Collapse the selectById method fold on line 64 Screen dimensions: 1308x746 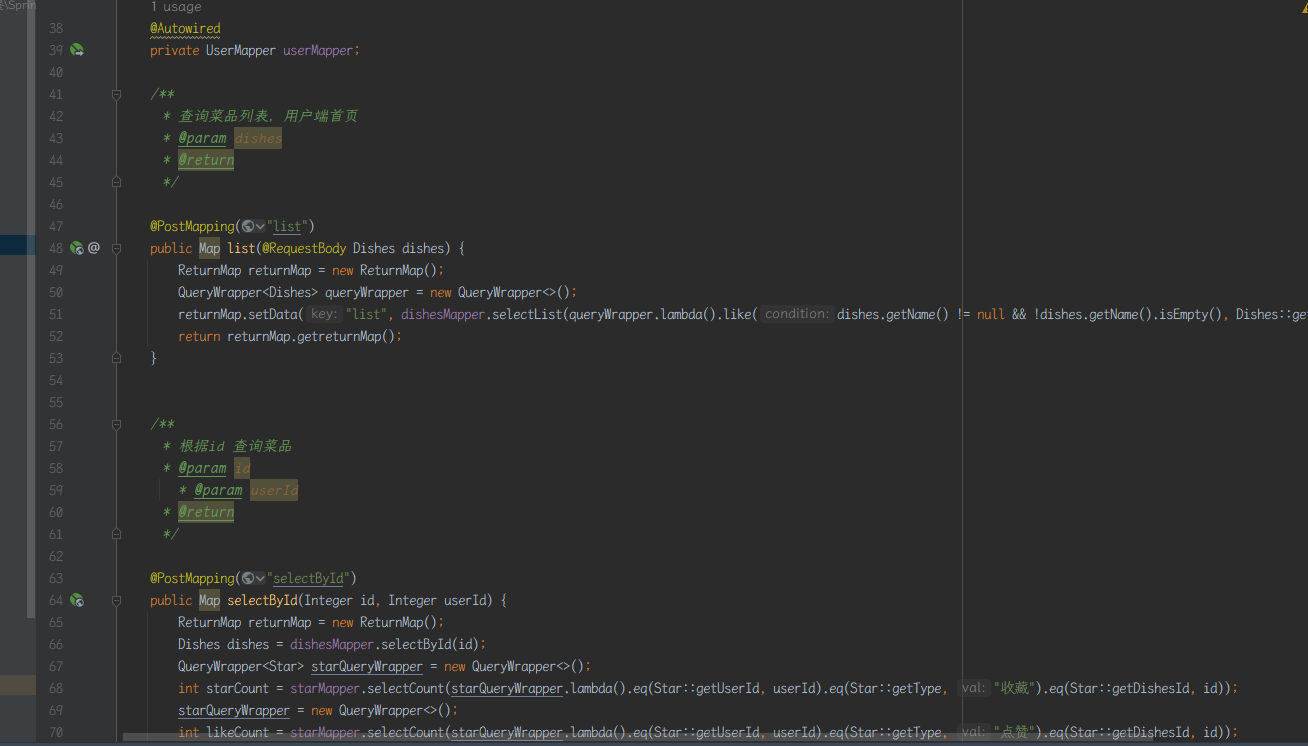point(117,600)
